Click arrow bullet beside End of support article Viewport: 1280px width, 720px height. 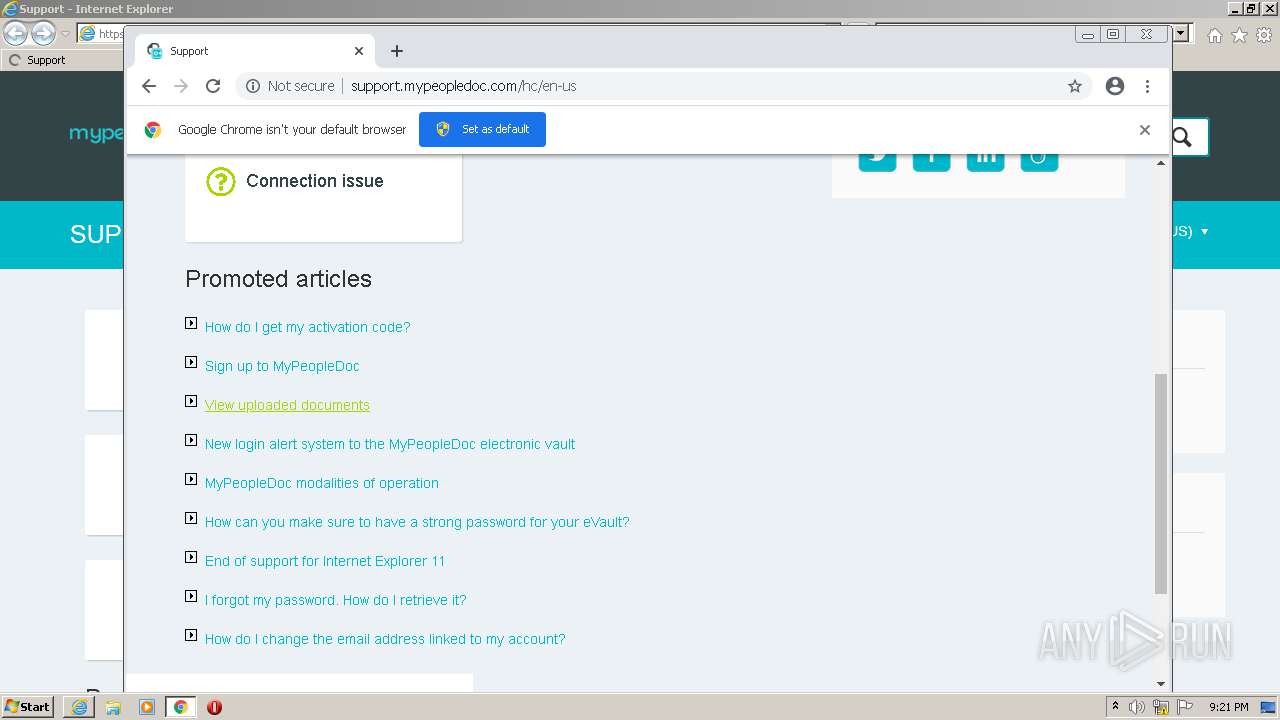pyautogui.click(x=191, y=557)
